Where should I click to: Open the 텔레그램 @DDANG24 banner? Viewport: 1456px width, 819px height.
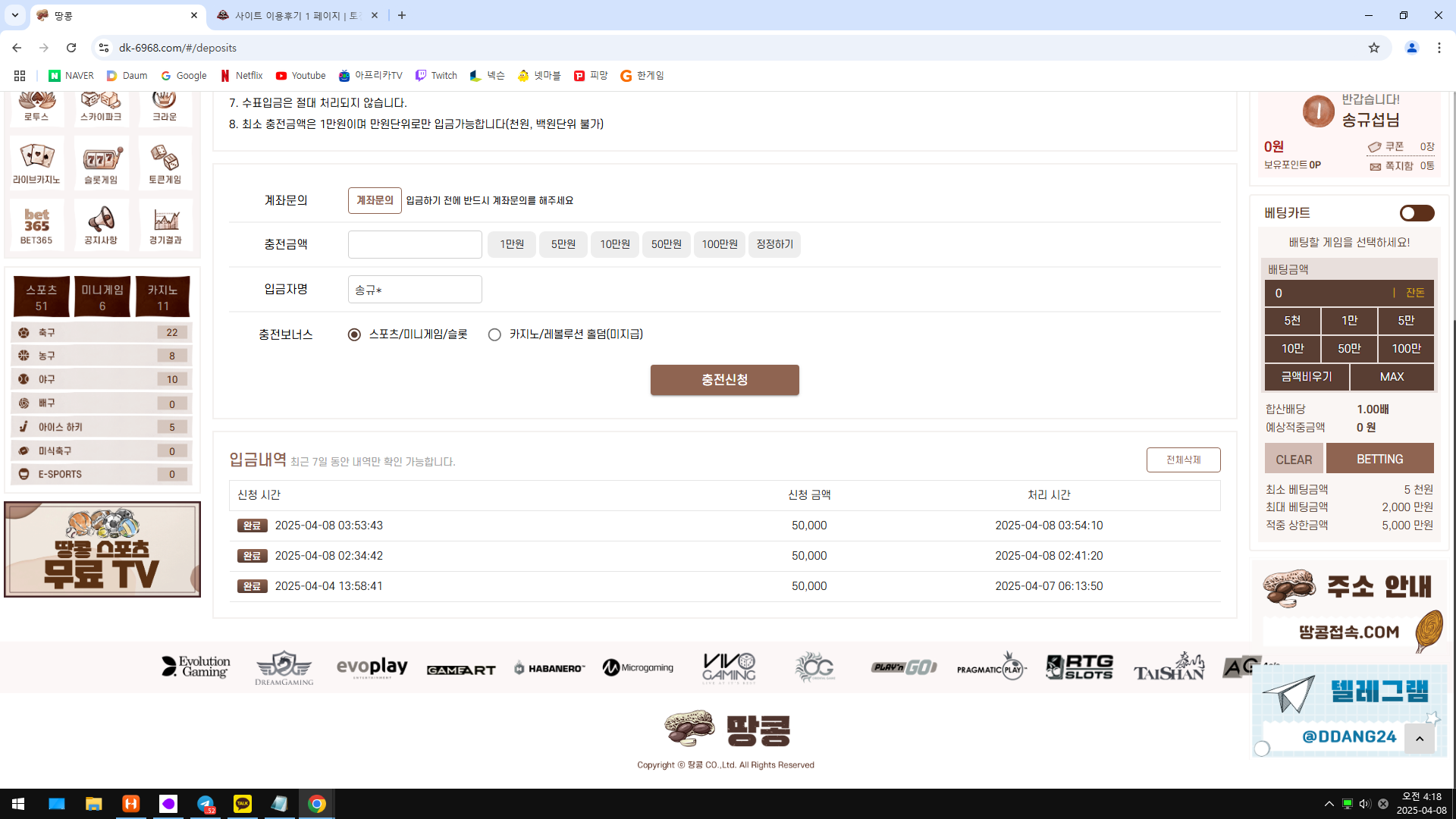click(x=1348, y=711)
